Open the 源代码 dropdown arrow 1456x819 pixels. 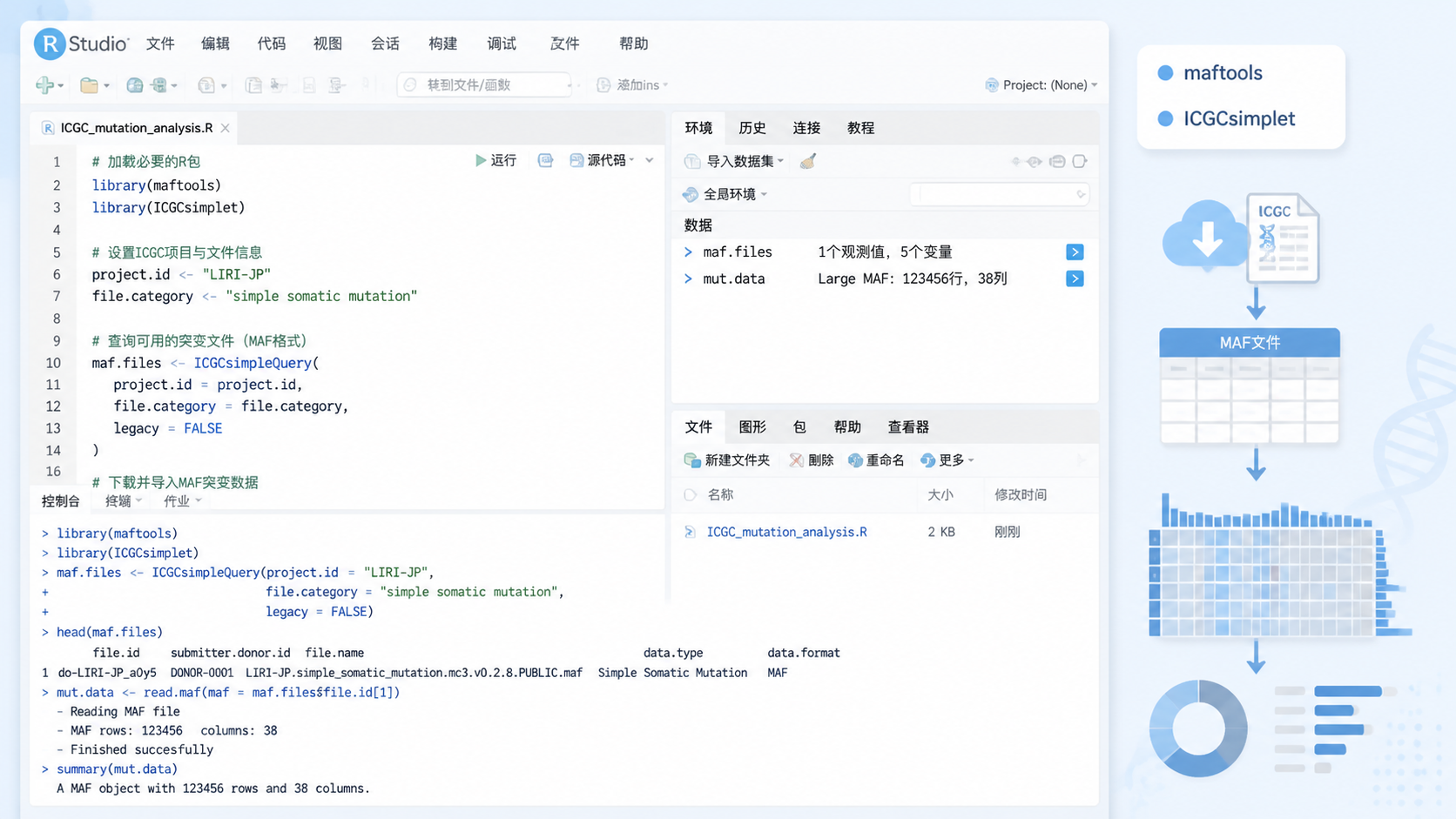tap(632, 160)
